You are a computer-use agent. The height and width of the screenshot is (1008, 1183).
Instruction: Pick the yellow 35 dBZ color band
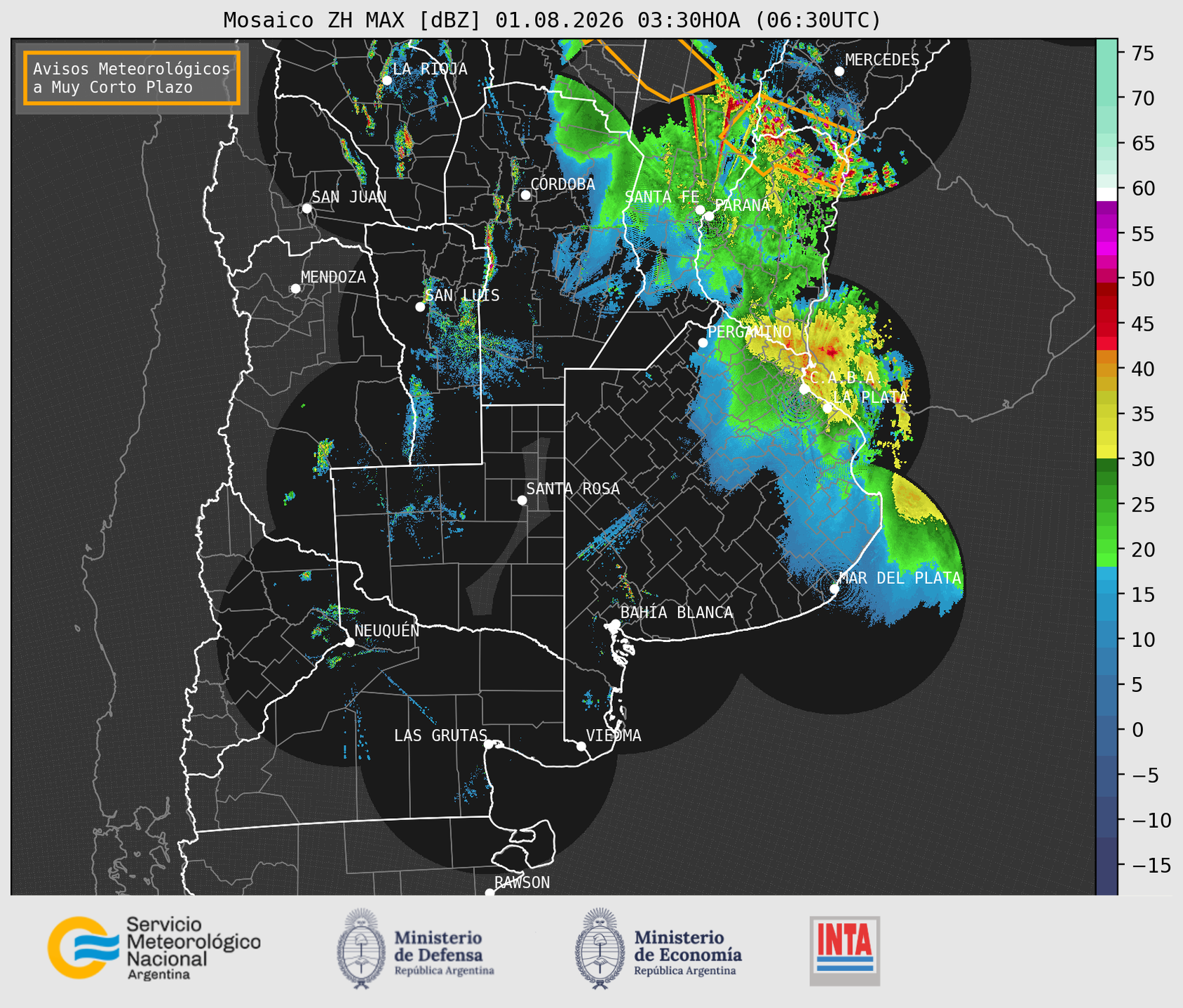click(x=1107, y=414)
